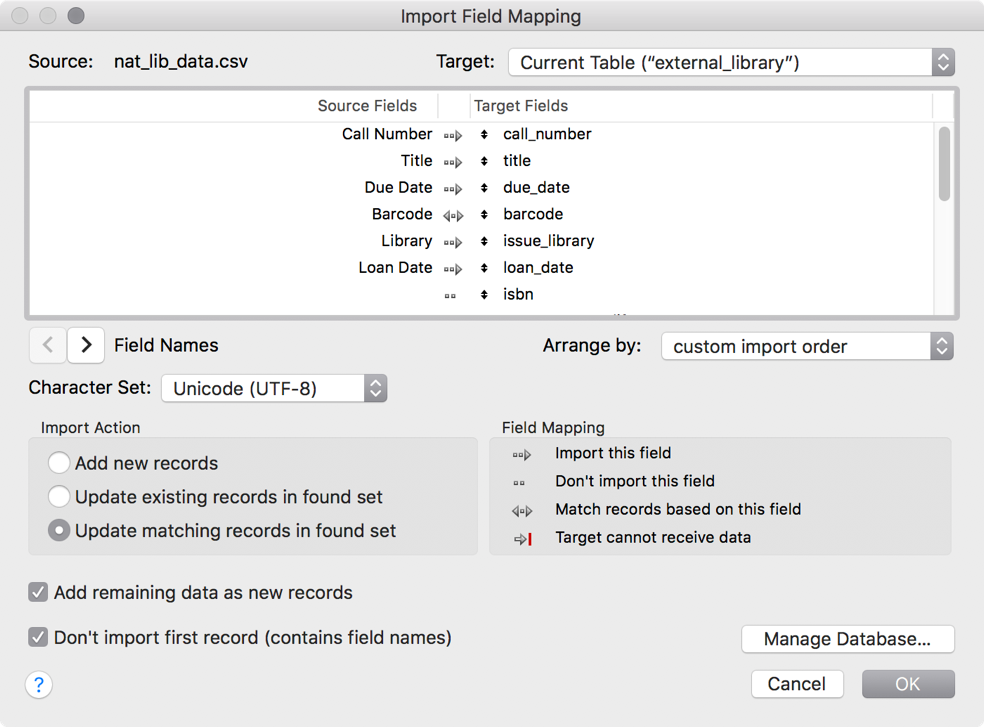
Task: Click don't-import icon next to isbn
Action: point(450,296)
